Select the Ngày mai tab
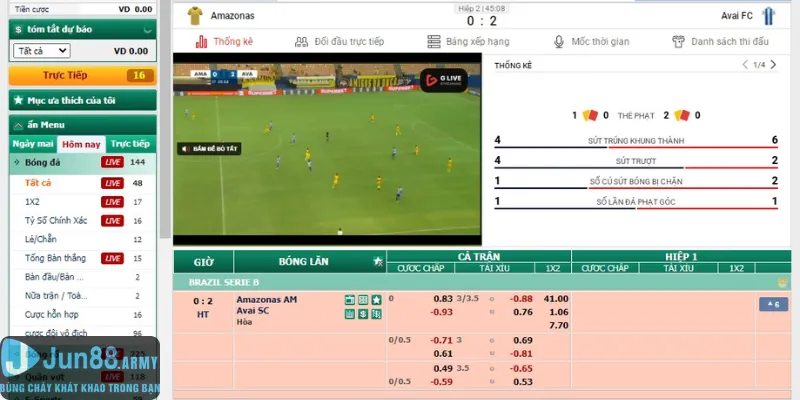This screenshot has height=400, width=800. tap(32, 144)
